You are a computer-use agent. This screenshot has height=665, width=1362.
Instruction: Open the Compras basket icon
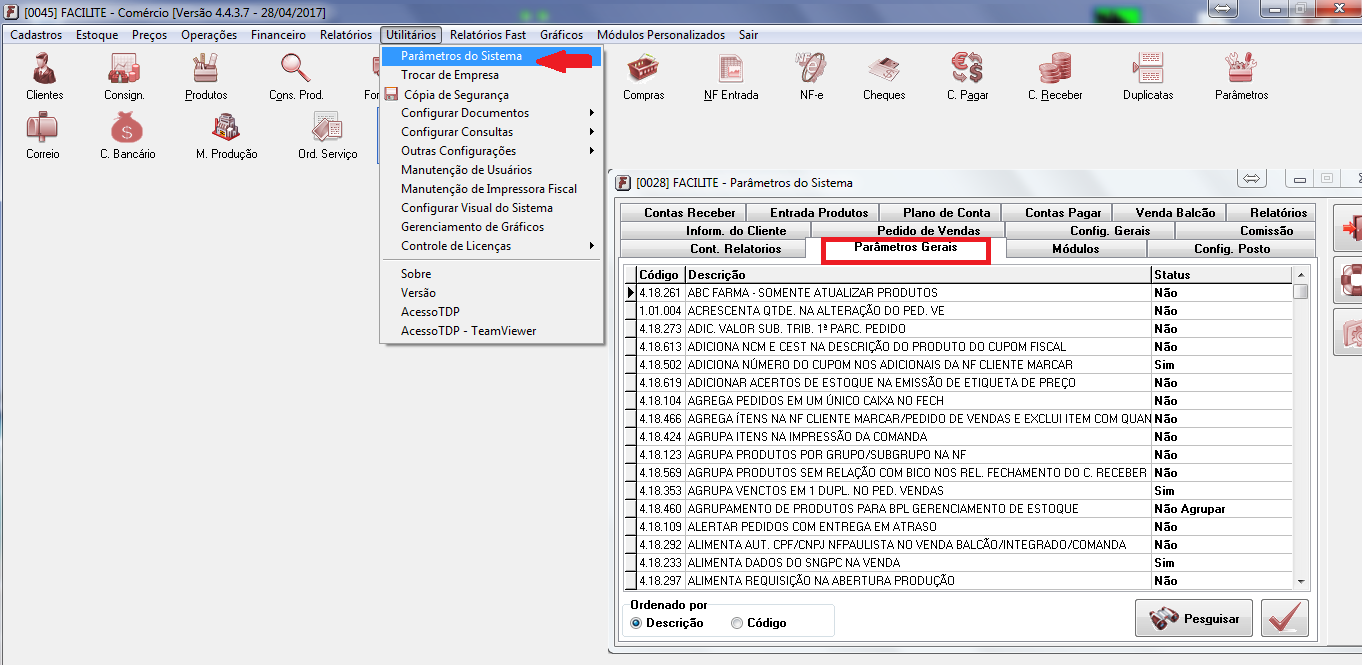pos(643,68)
